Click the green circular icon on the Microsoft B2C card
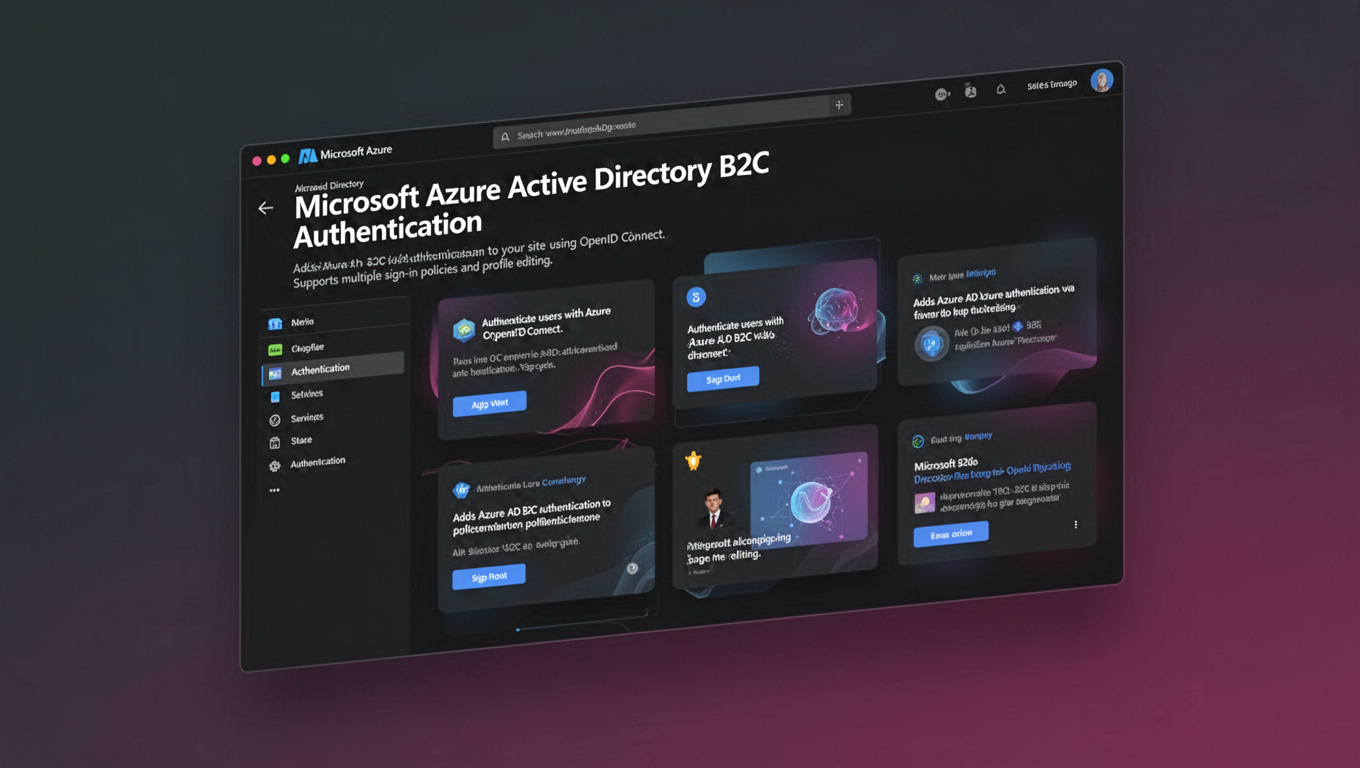This screenshot has width=1360, height=768. (x=917, y=441)
